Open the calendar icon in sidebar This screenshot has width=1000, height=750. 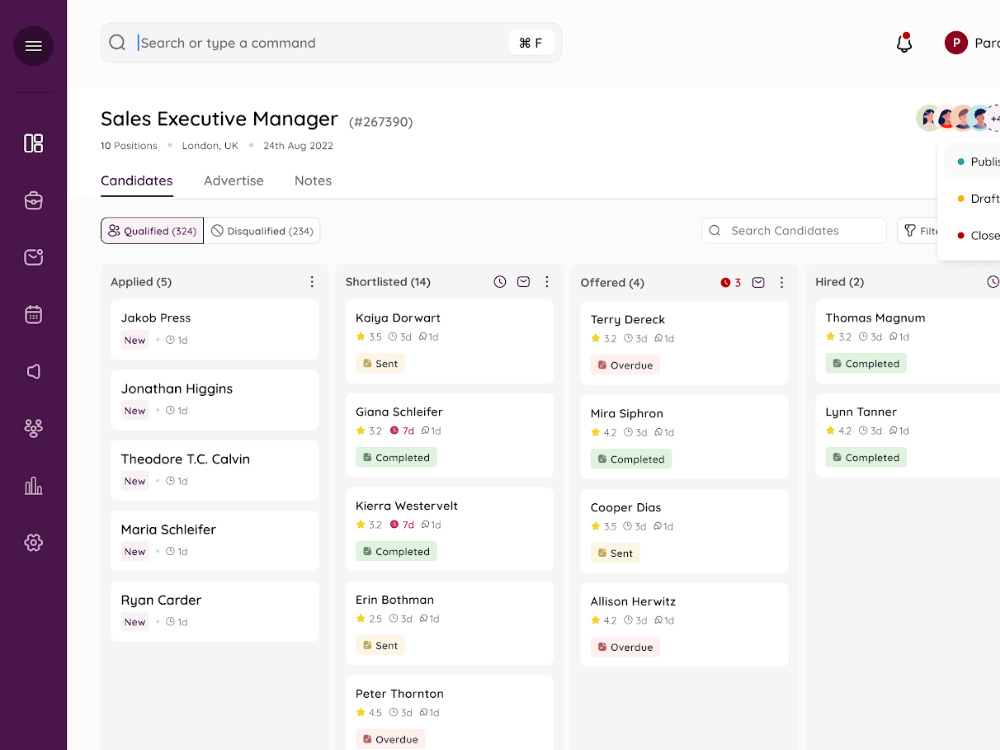[33, 314]
